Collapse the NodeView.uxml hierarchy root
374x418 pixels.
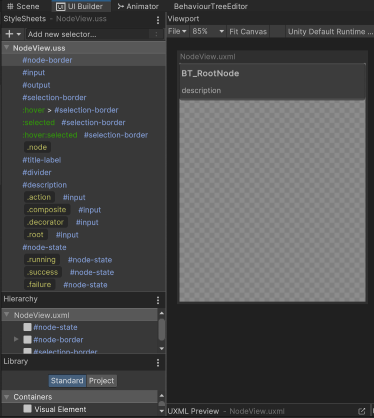click(6, 315)
